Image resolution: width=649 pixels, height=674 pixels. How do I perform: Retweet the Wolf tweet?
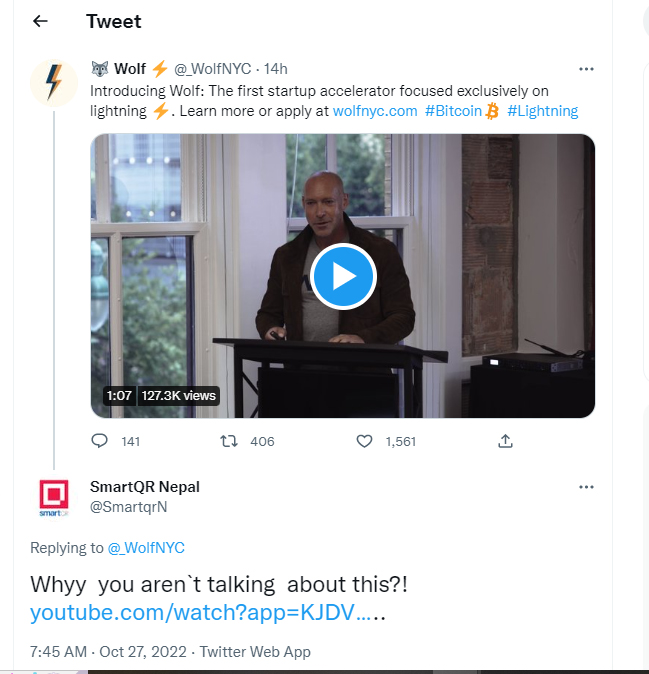(x=228, y=441)
